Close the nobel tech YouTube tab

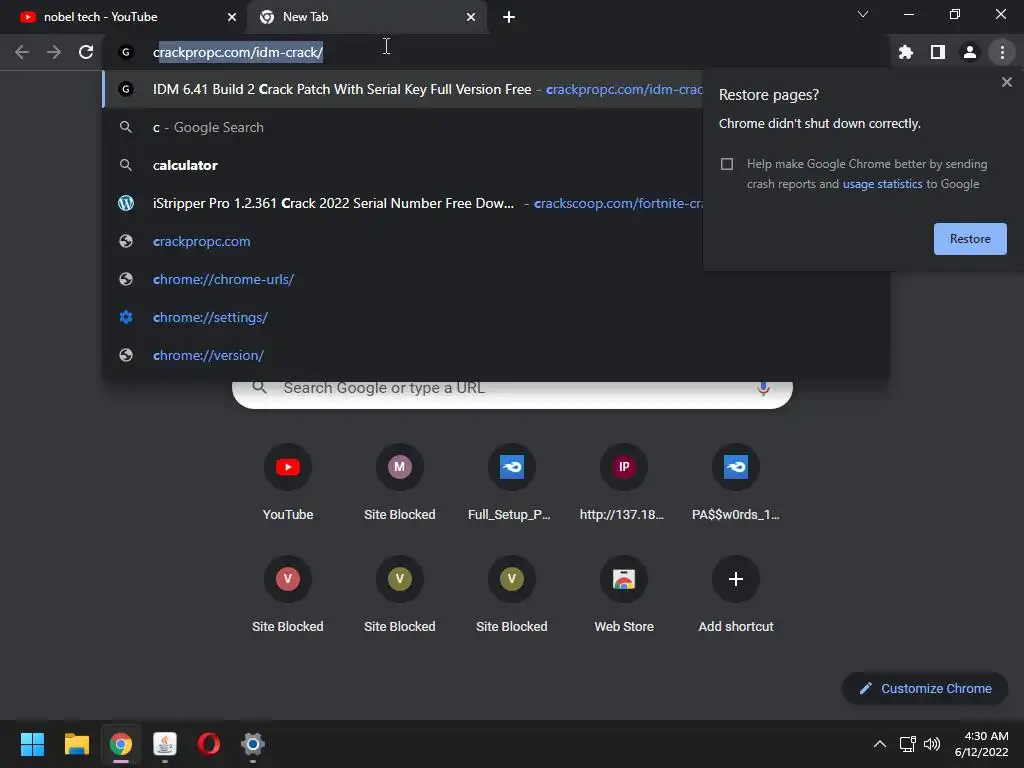(231, 17)
